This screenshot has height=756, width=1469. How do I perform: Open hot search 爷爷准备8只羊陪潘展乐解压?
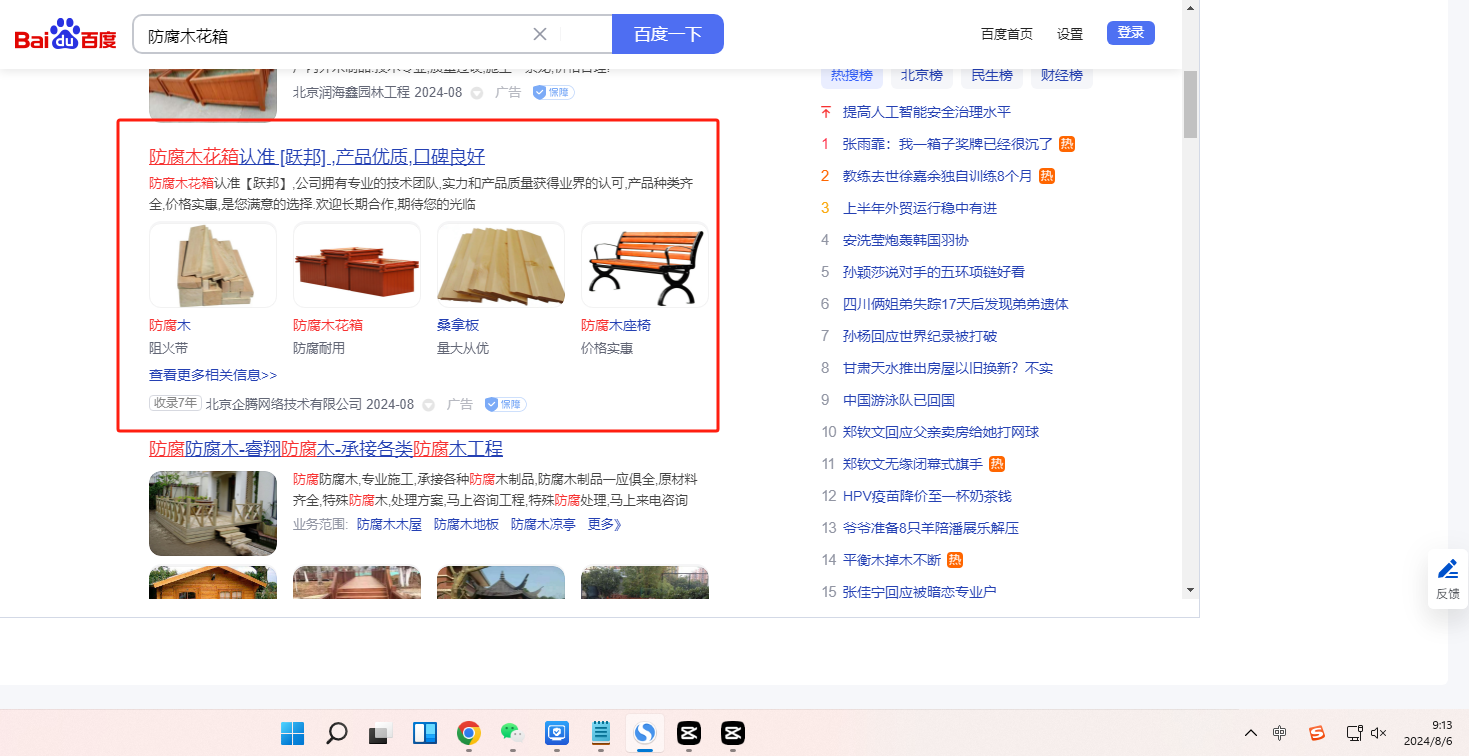931,528
